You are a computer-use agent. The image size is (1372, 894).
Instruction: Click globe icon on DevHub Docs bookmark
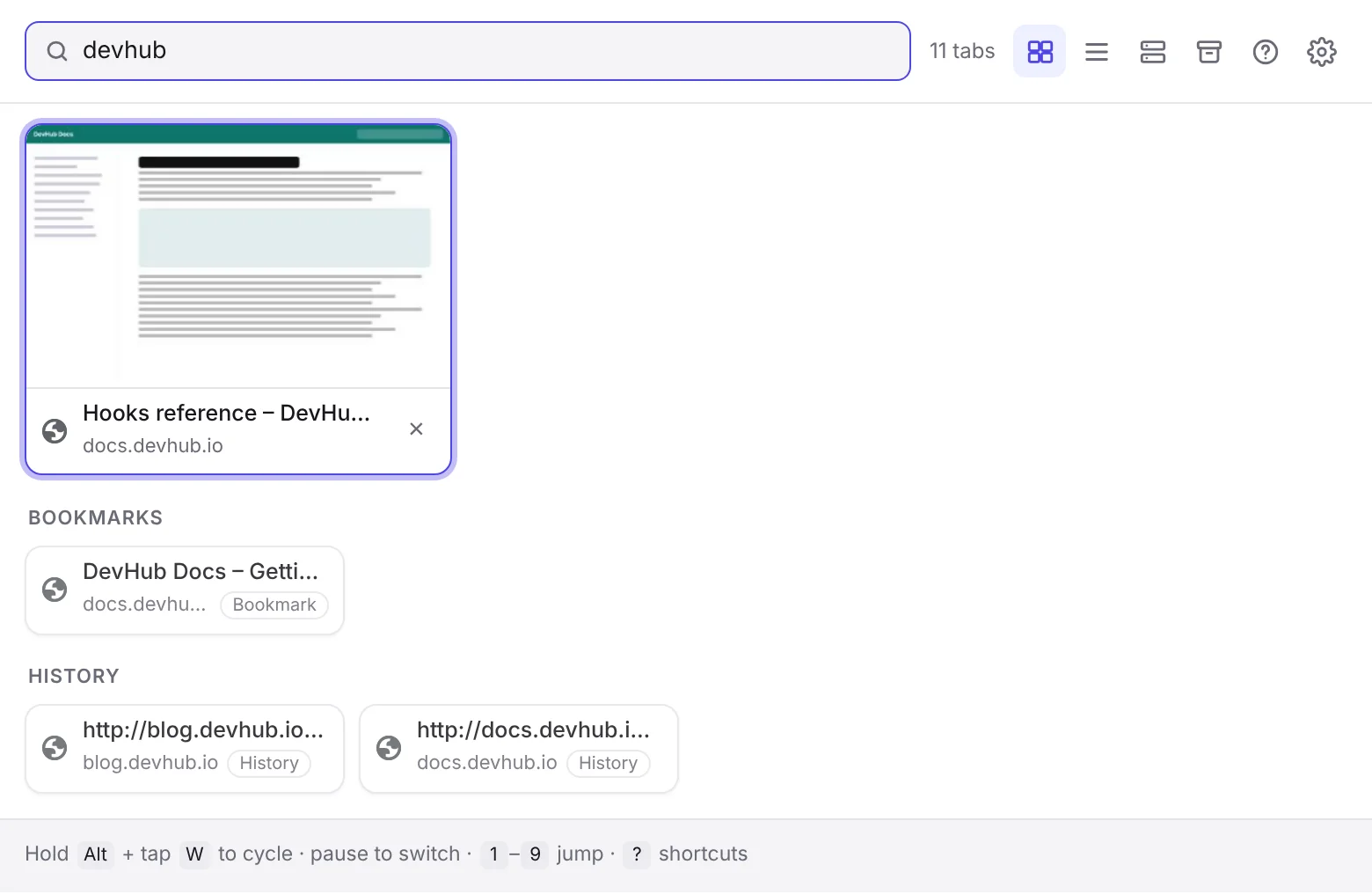[55, 589]
